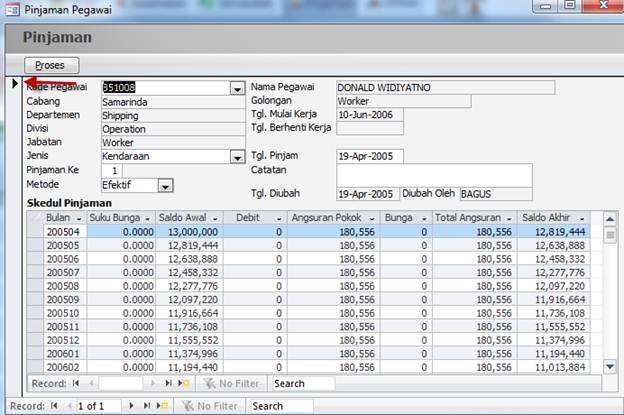624x415 pixels.
Task: Go to next record in main form navigator
Action: point(131,406)
